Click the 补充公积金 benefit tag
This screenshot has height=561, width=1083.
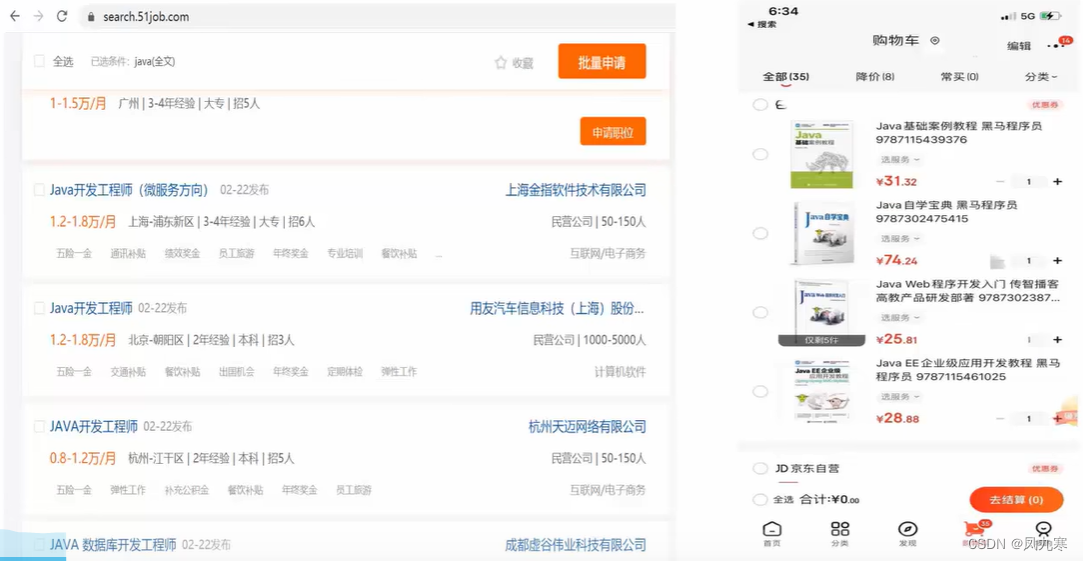click(186, 490)
